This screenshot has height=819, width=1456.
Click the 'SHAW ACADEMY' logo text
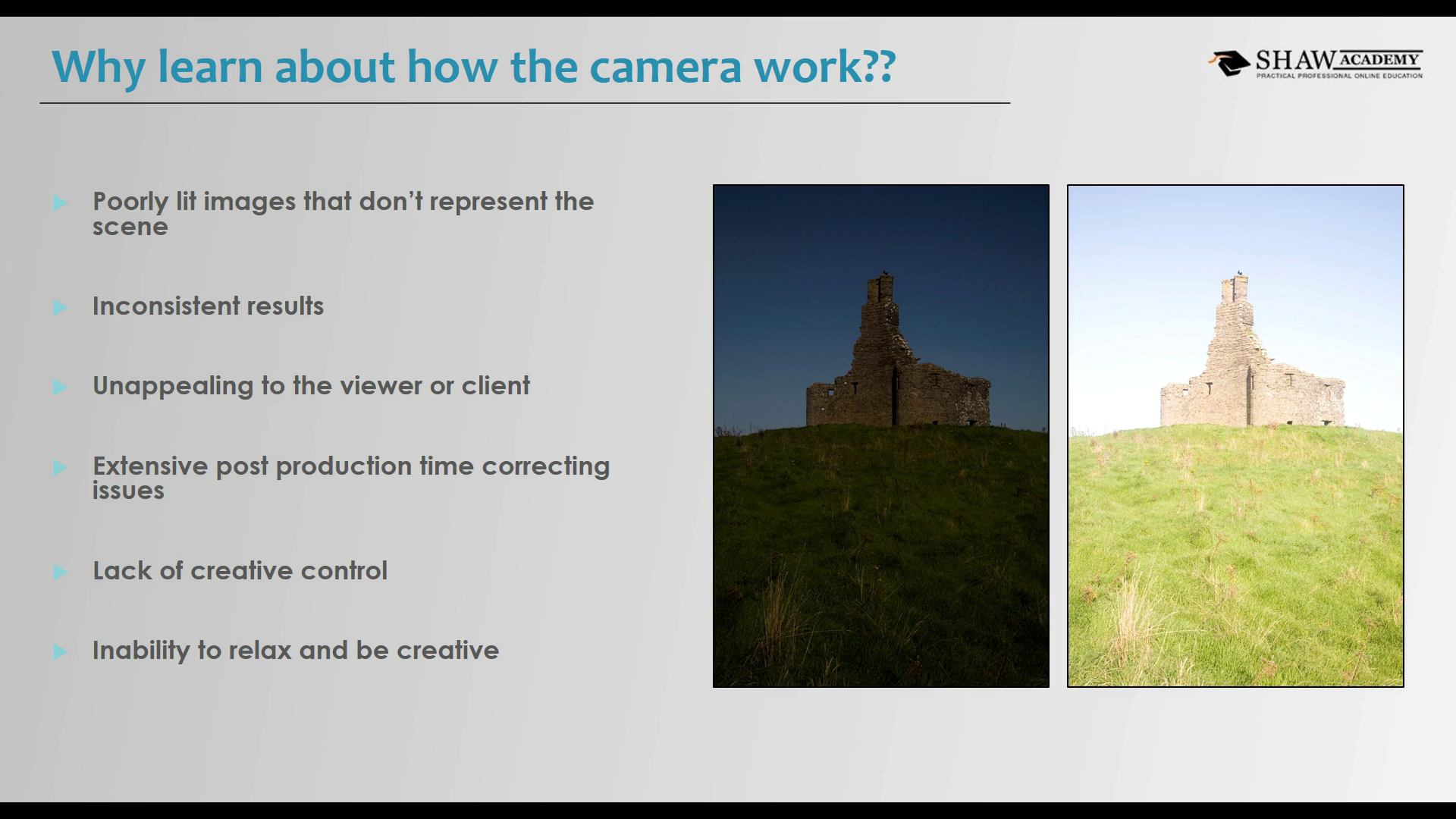[x=1338, y=59]
